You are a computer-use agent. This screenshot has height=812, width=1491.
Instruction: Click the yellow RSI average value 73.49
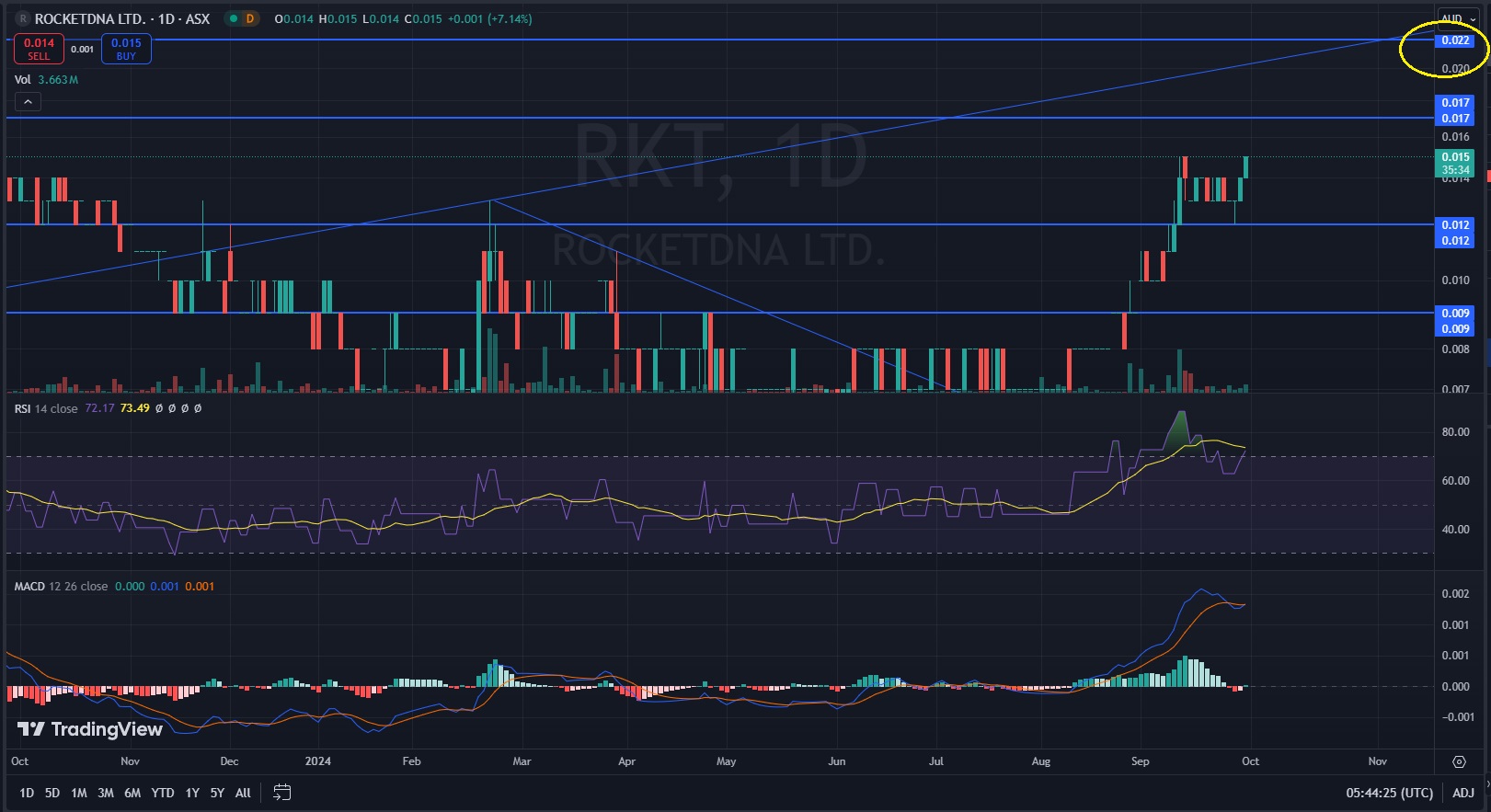[x=134, y=408]
